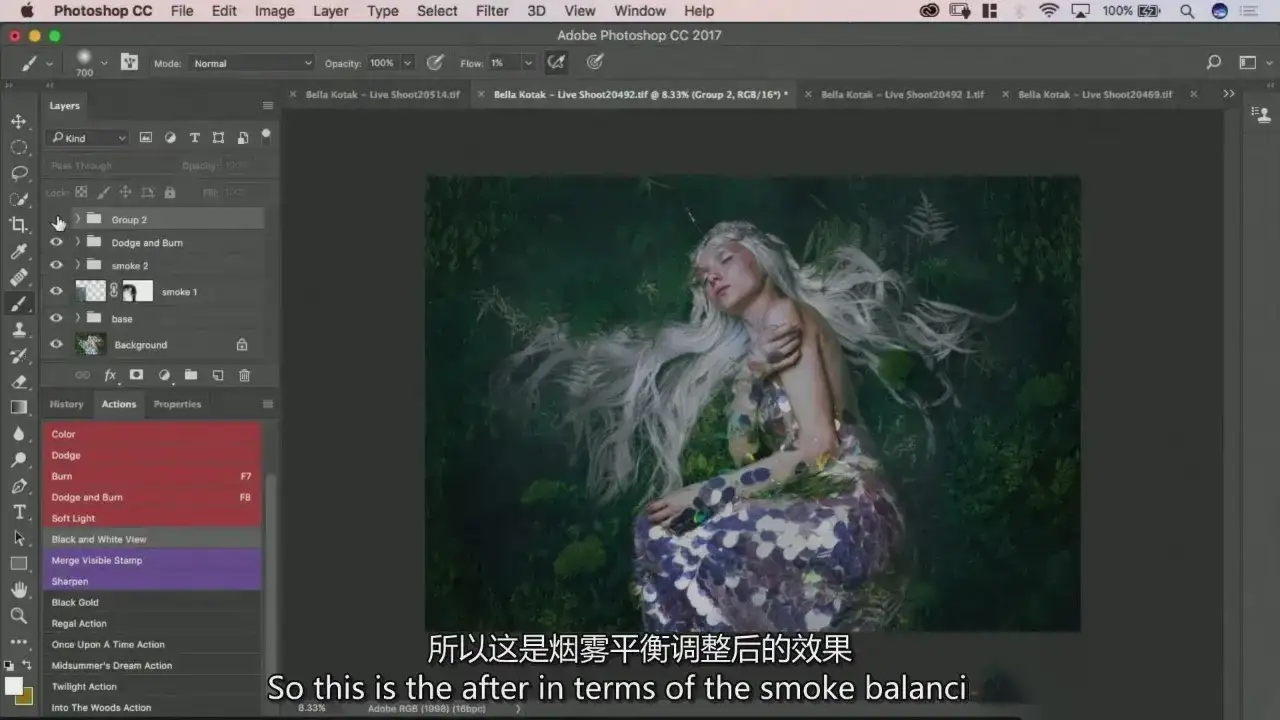Hide the smoke 2 group
1280x720 pixels.
click(x=56, y=265)
